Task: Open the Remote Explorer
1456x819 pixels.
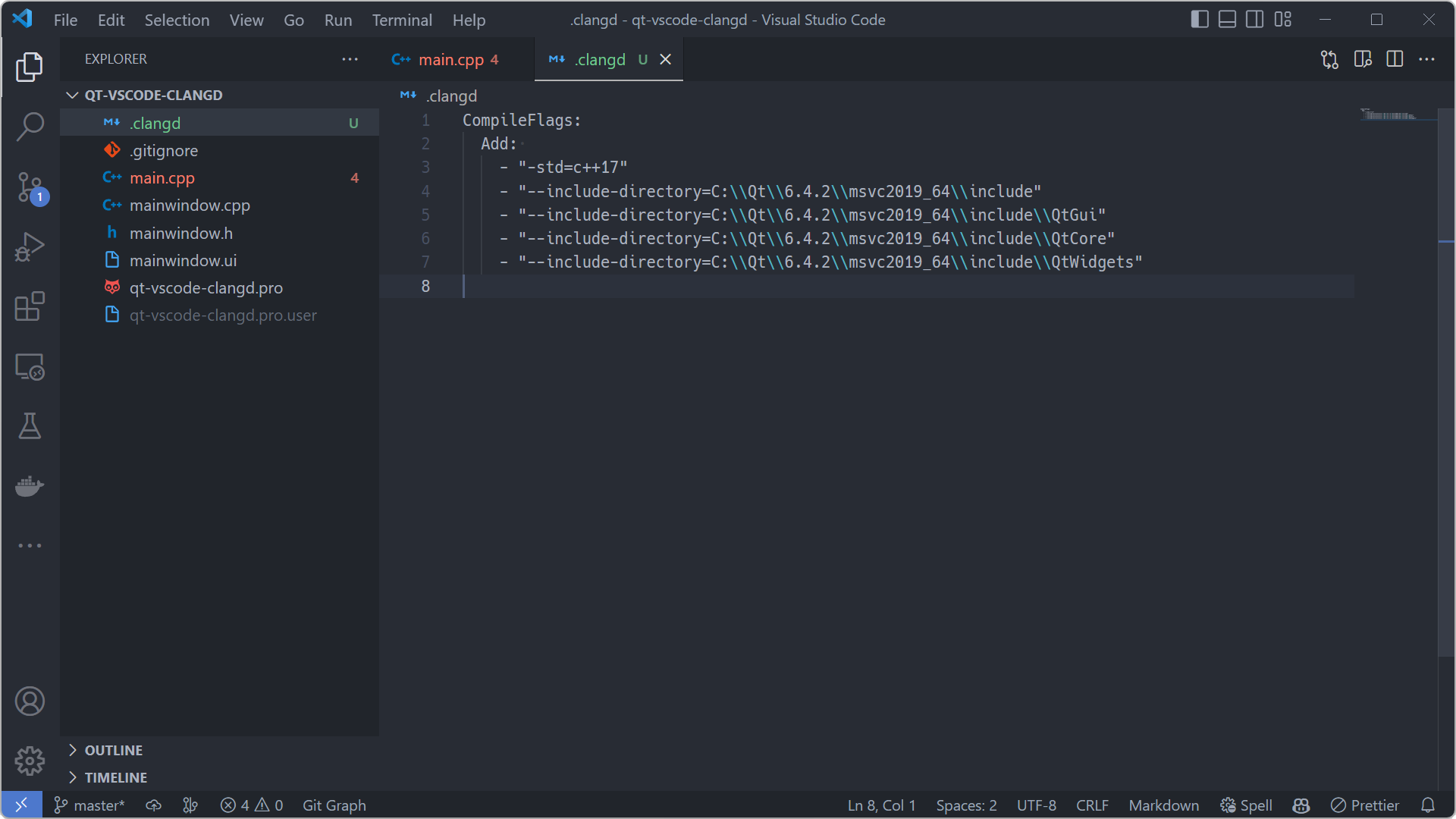Action: pos(30,366)
